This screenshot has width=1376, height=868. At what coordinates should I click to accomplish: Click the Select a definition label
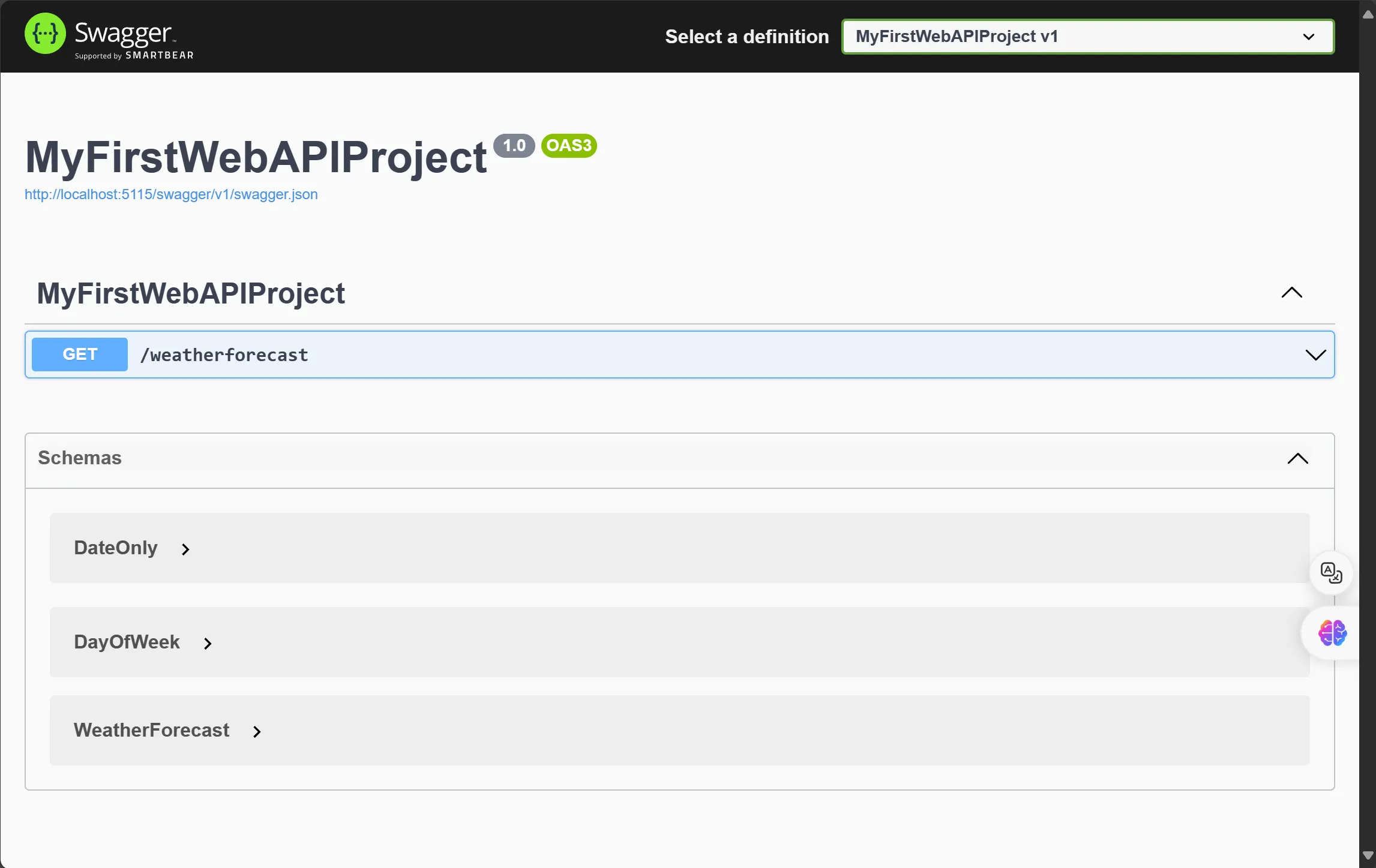tap(747, 37)
